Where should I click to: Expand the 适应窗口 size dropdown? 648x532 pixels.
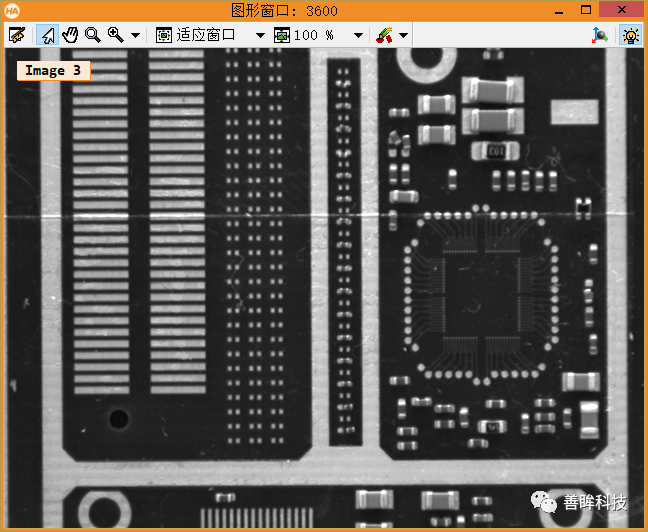(260, 36)
